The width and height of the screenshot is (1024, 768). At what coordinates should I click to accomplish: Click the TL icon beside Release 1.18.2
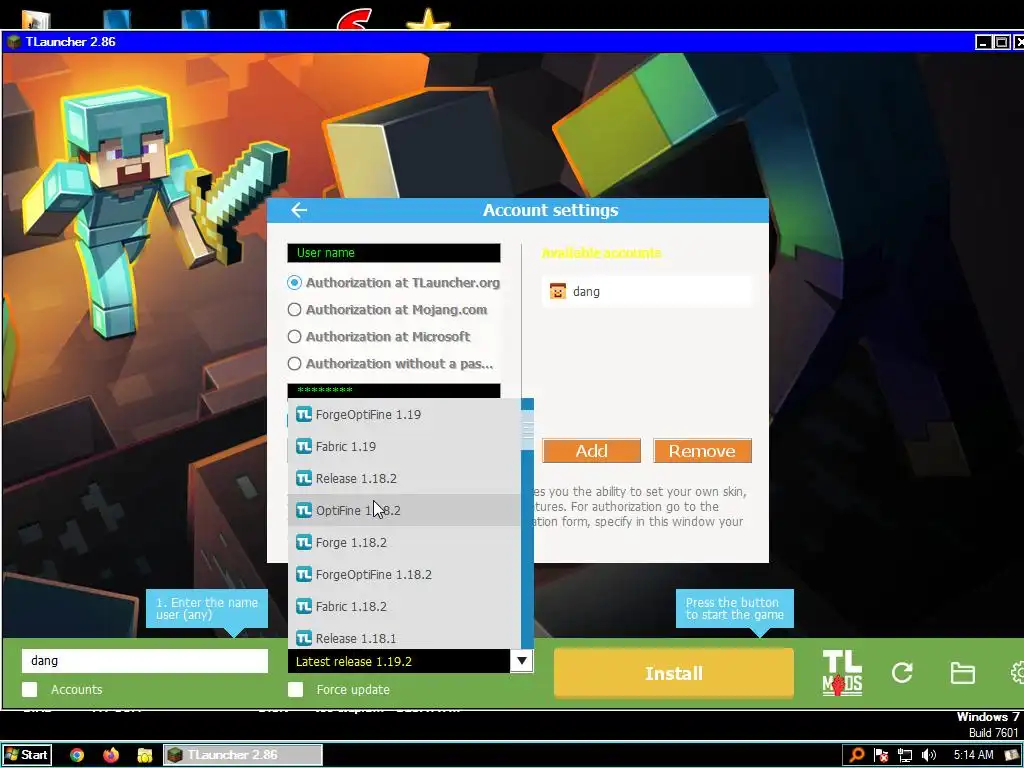pyautogui.click(x=304, y=478)
